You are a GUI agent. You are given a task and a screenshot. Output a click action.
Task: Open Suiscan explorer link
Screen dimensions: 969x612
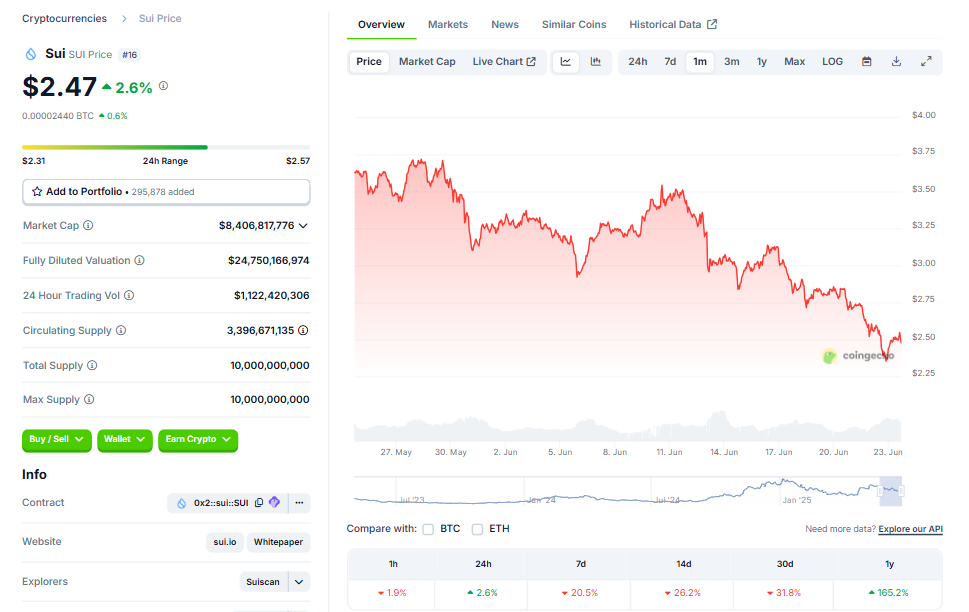(263, 582)
